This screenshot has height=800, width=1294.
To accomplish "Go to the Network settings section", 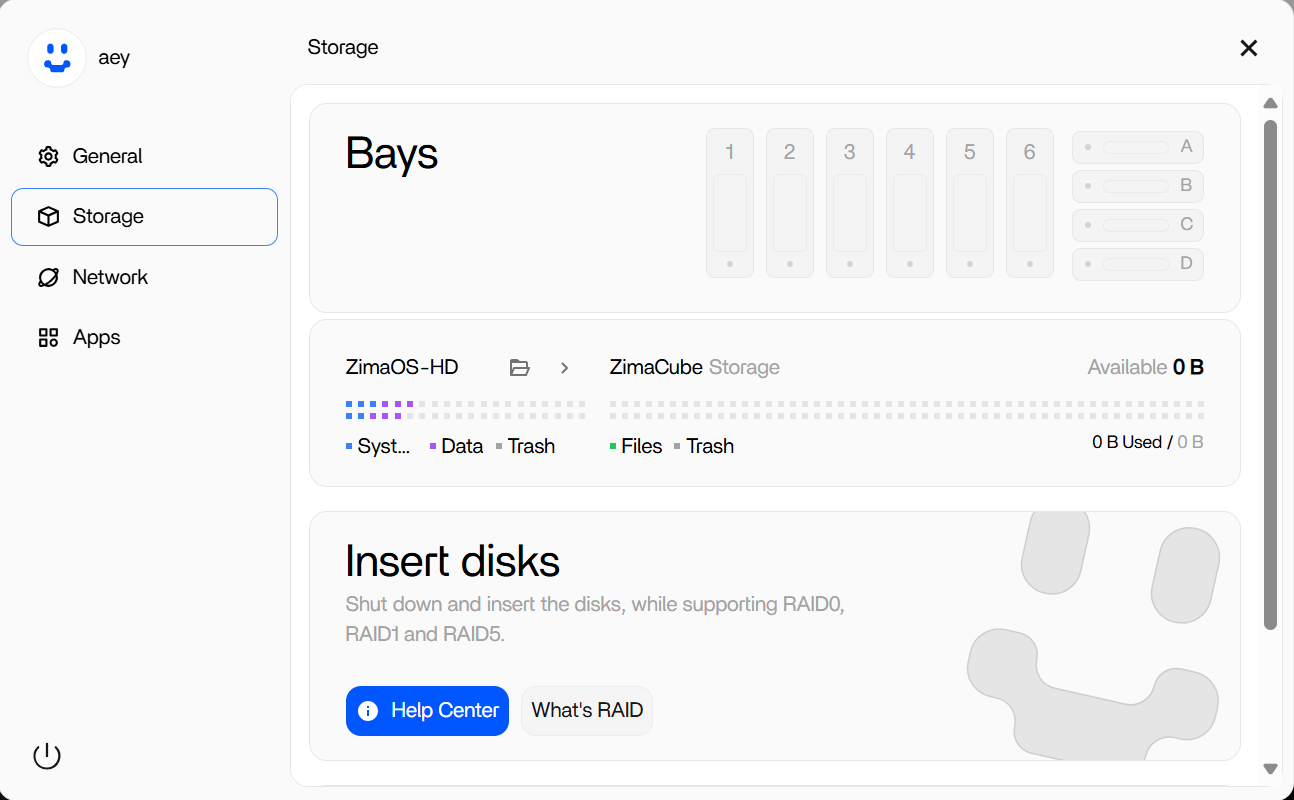I will (x=144, y=277).
